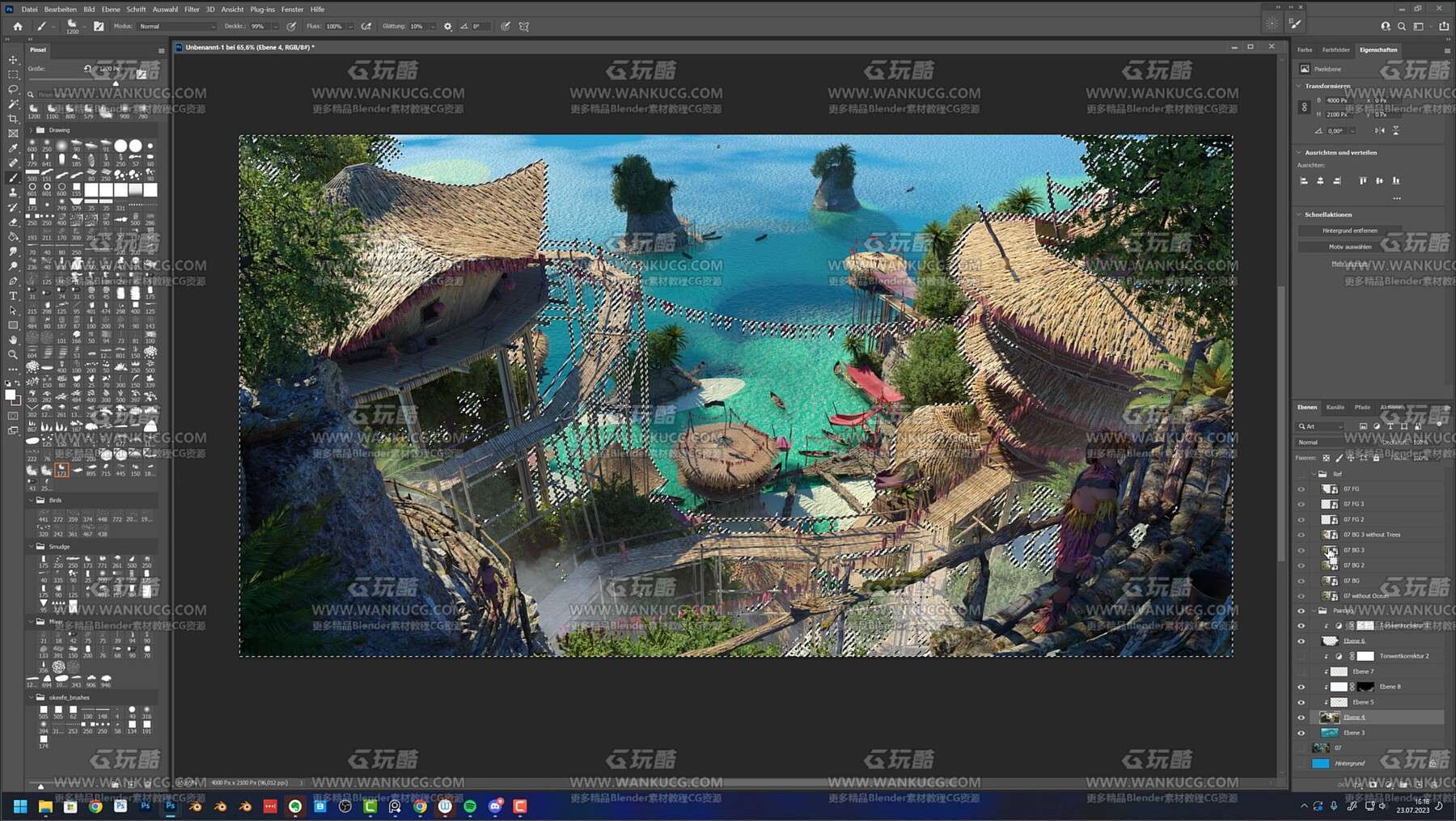The image size is (1456, 821).
Task: Toggle width-height link in Transformieren
Action: pyautogui.click(x=1304, y=107)
